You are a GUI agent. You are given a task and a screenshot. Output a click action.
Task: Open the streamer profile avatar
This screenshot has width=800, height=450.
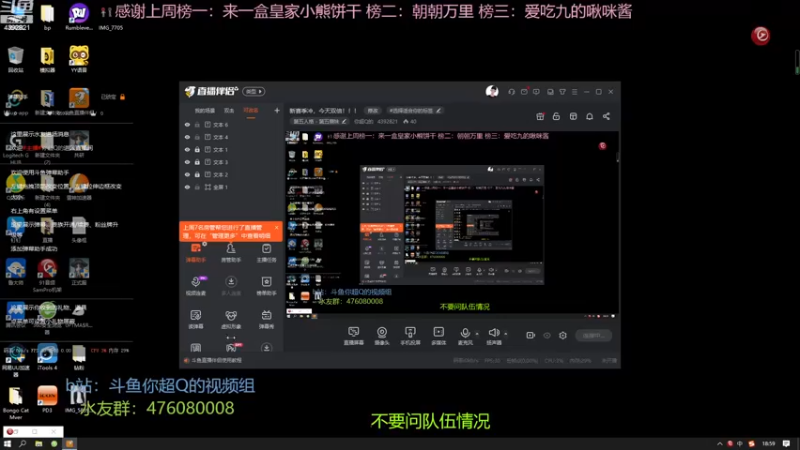tap(492, 91)
